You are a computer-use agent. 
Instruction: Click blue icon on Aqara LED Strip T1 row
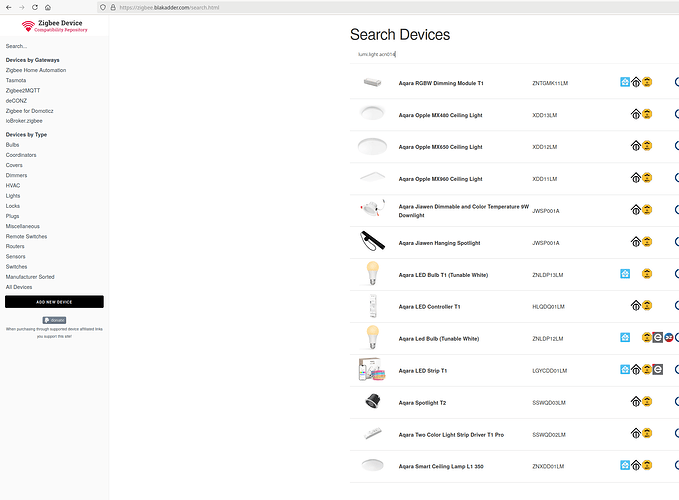625,369
